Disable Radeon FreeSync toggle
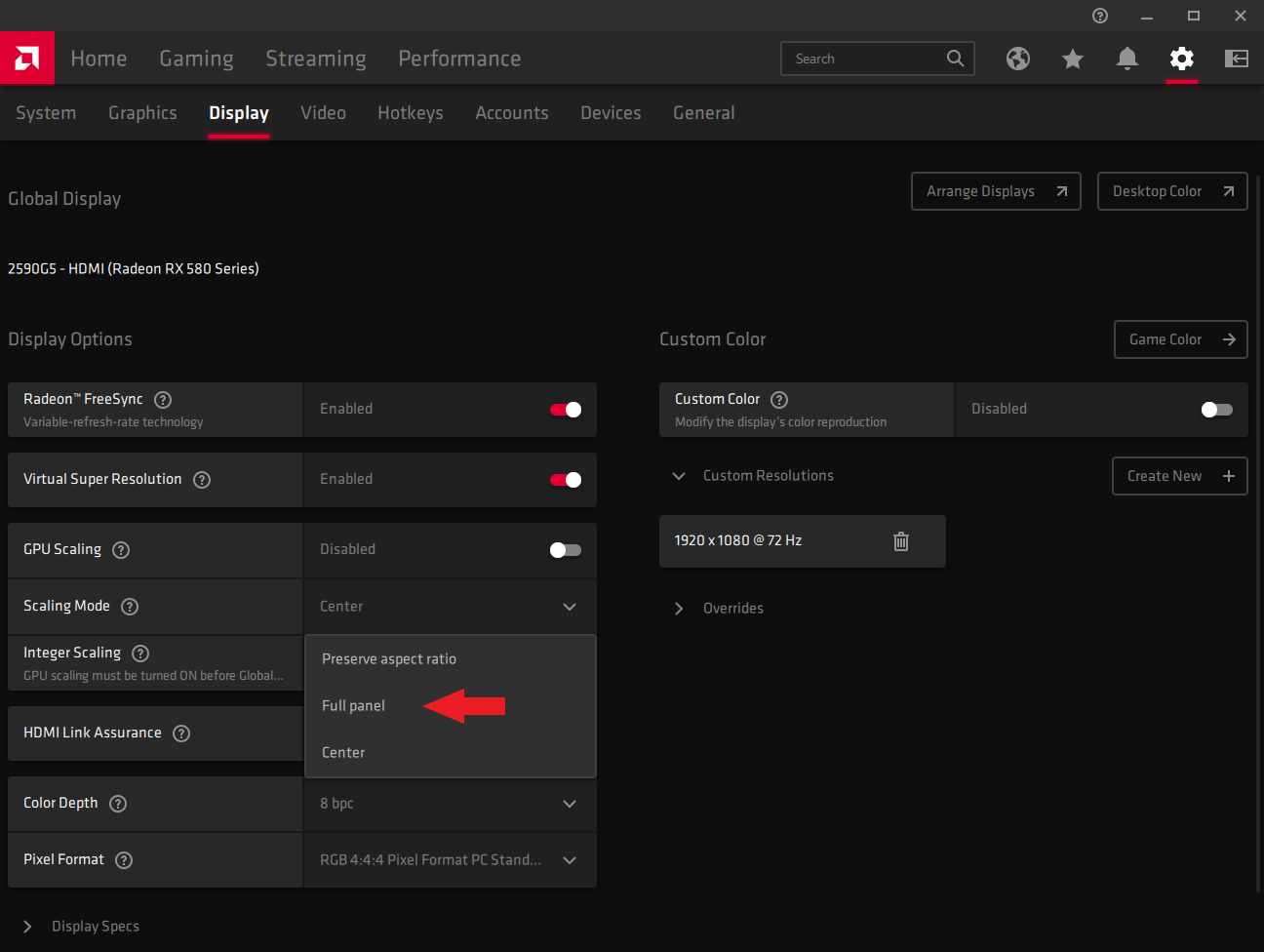1264x952 pixels. [566, 409]
